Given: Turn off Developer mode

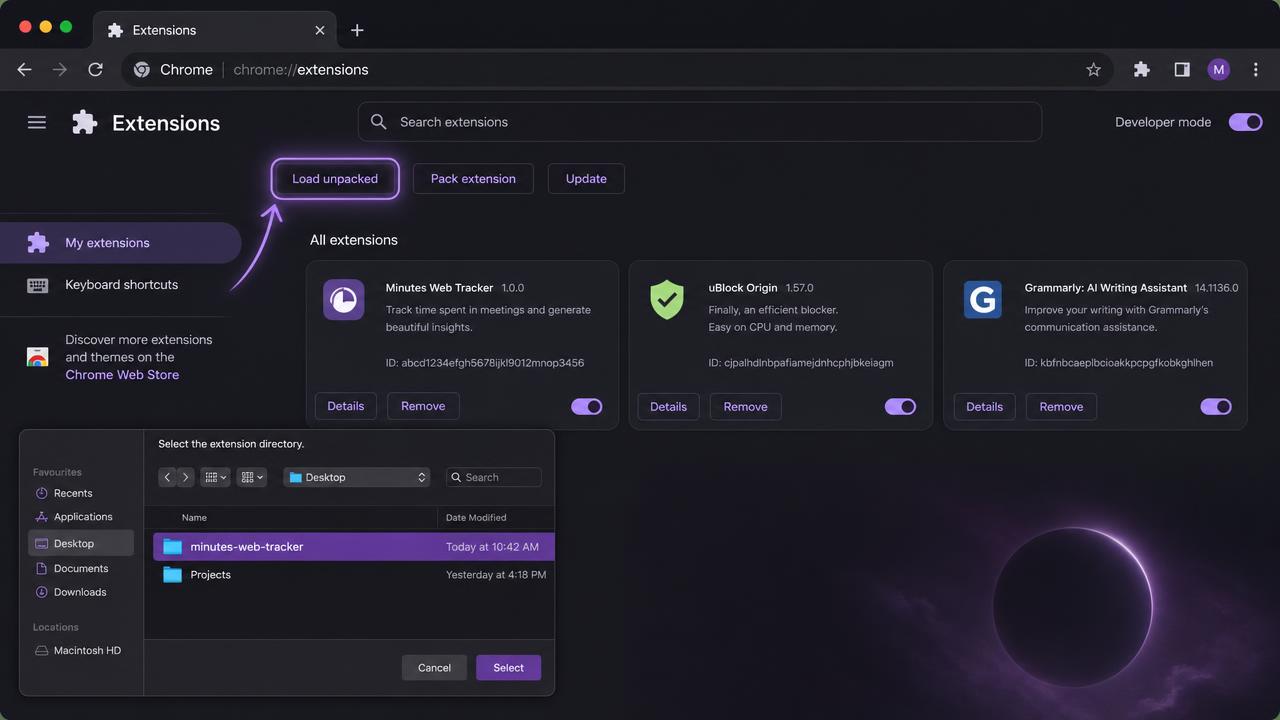Looking at the screenshot, I should click(x=1246, y=122).
